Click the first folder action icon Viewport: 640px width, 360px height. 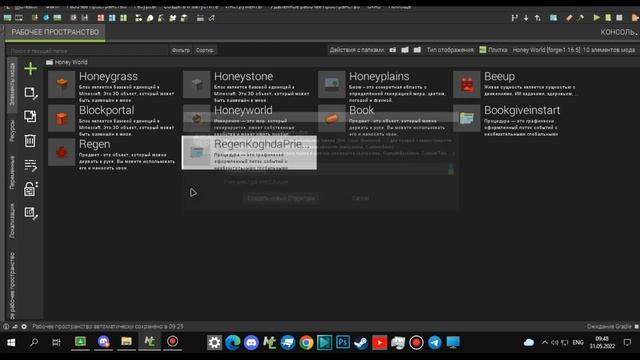tap(392, 50)
